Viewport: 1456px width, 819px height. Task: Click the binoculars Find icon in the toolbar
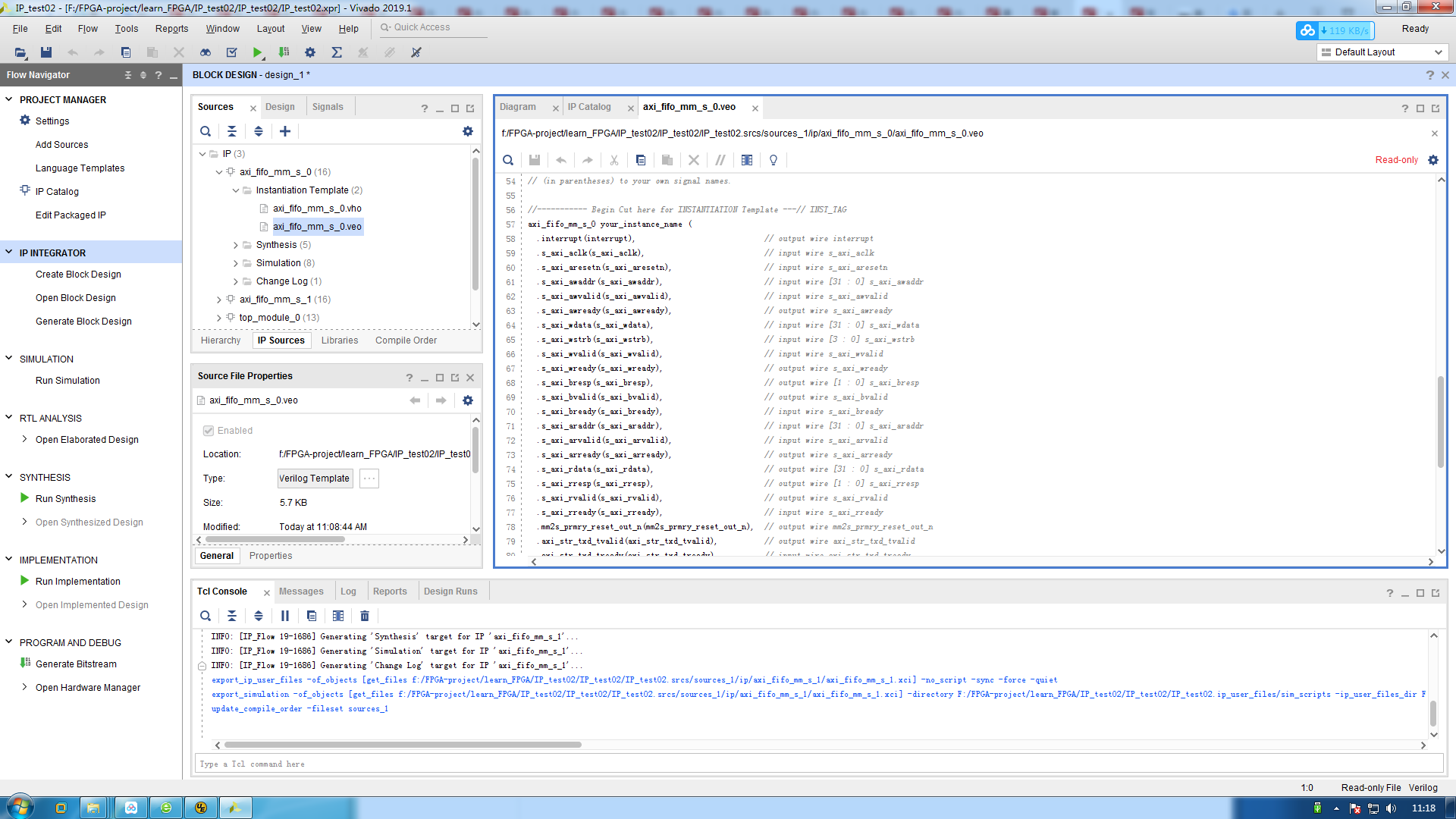tap(206, 52)
